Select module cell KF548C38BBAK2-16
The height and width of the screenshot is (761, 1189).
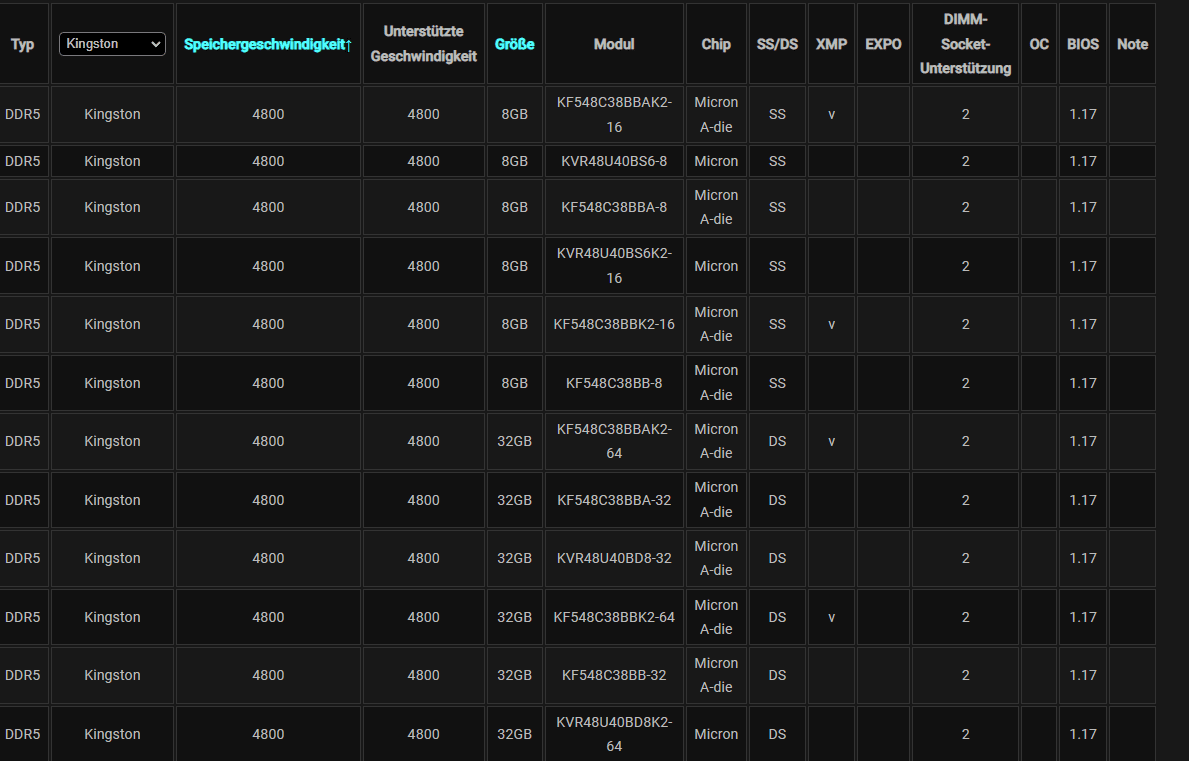[x=614, y=114]
